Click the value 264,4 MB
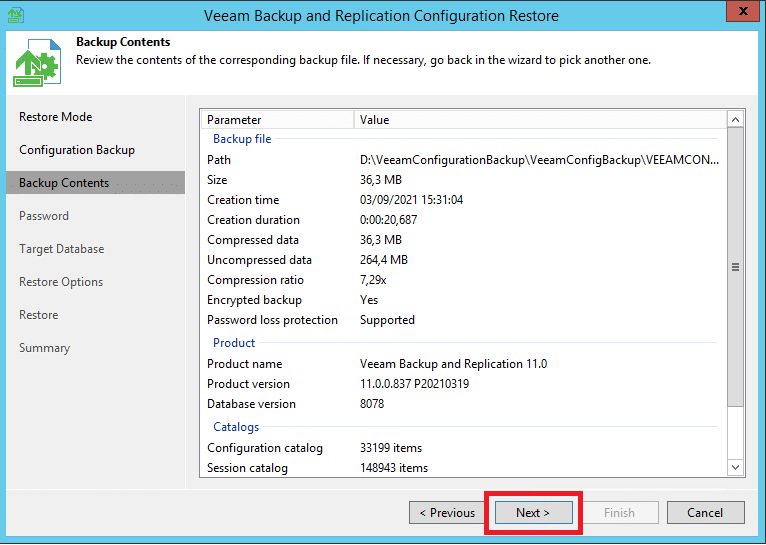This screenshot has width=766, height=545. click(x=384, y=260)
